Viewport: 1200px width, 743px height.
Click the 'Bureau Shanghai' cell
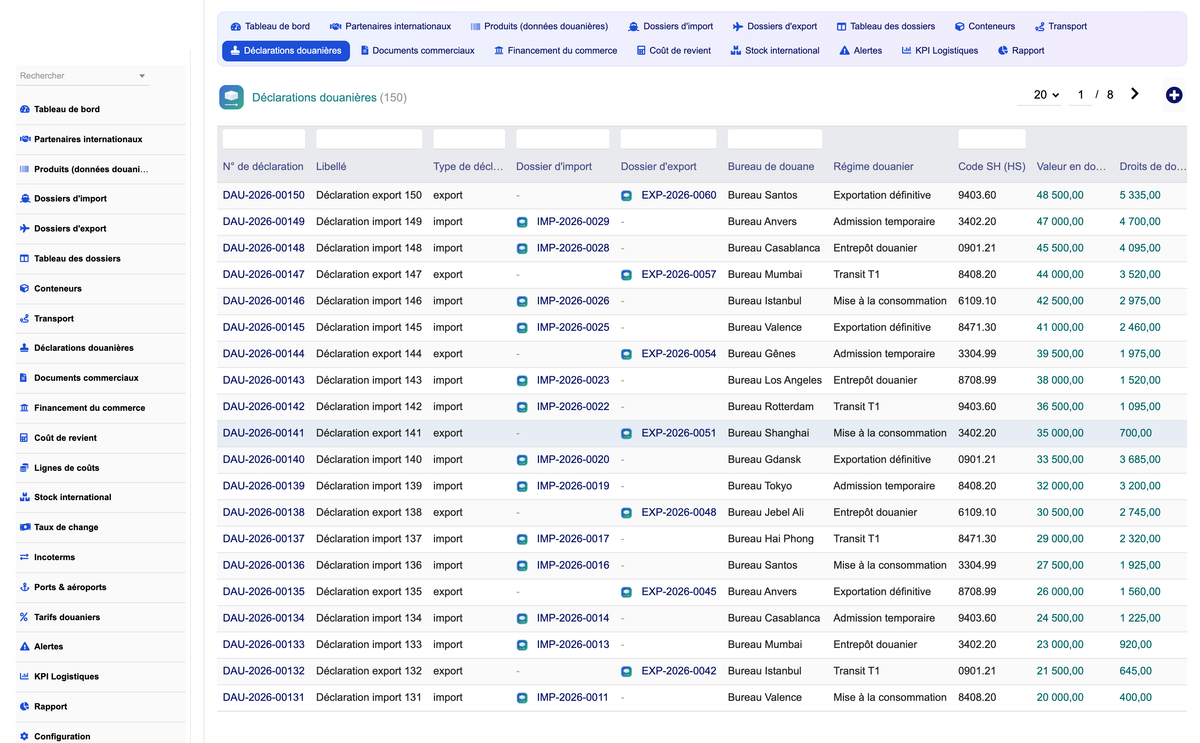(x=769, y=434)
